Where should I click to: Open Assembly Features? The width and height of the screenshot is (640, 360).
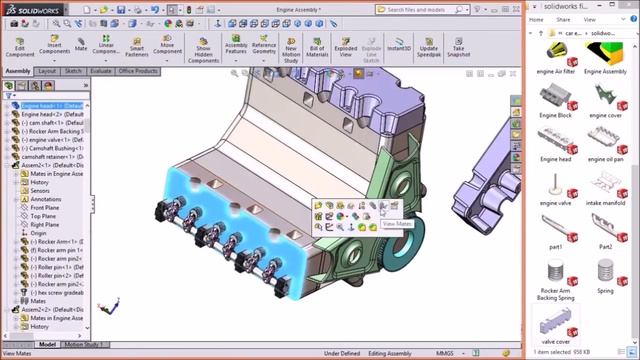(x=236, y=44)
